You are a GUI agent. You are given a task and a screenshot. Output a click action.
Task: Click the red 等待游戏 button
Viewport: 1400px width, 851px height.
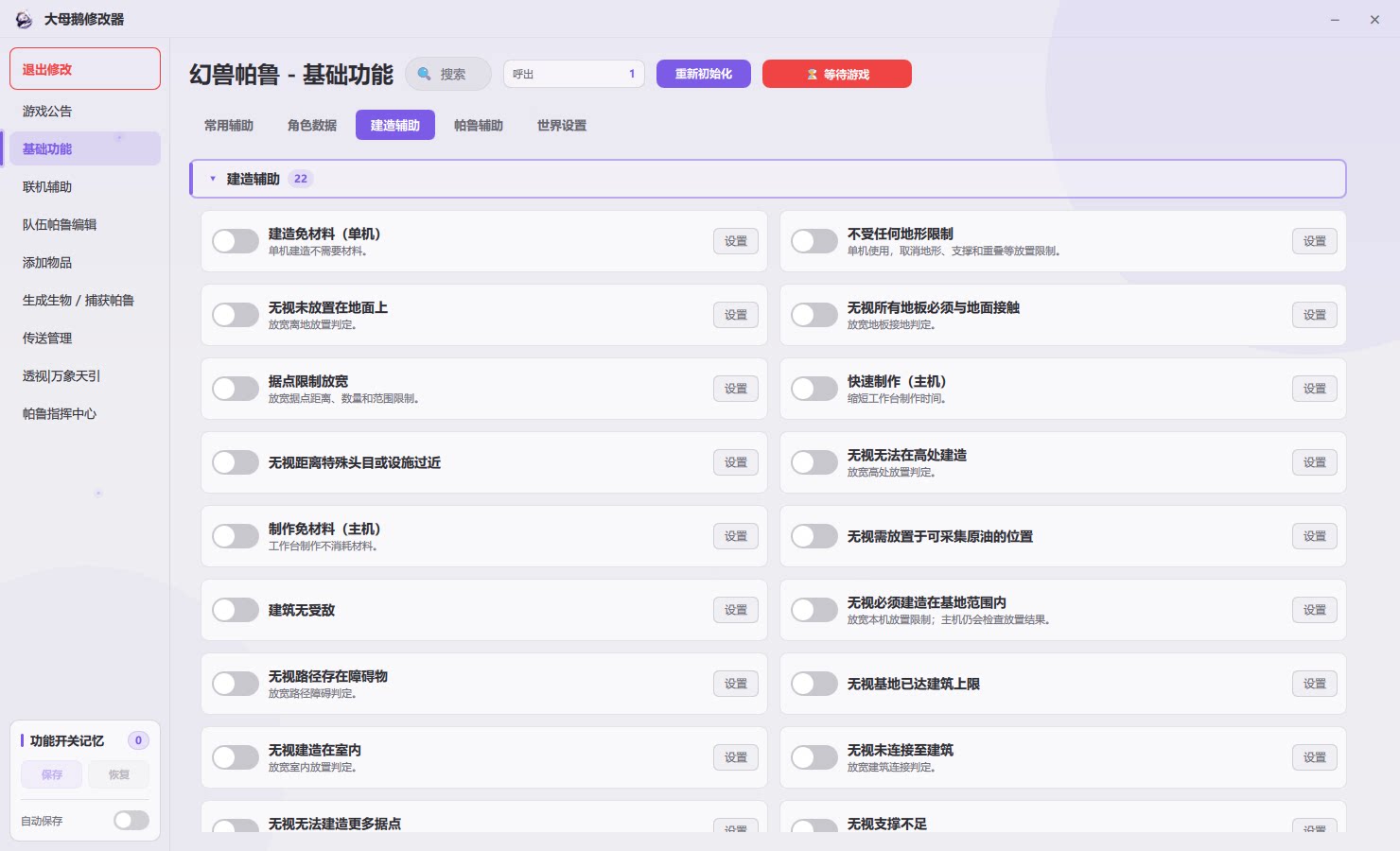[837, 74]
